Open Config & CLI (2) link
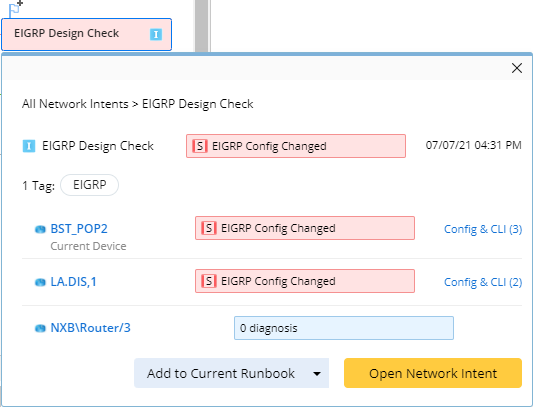This screenshot has width=533, height=407. pos(483,282)
